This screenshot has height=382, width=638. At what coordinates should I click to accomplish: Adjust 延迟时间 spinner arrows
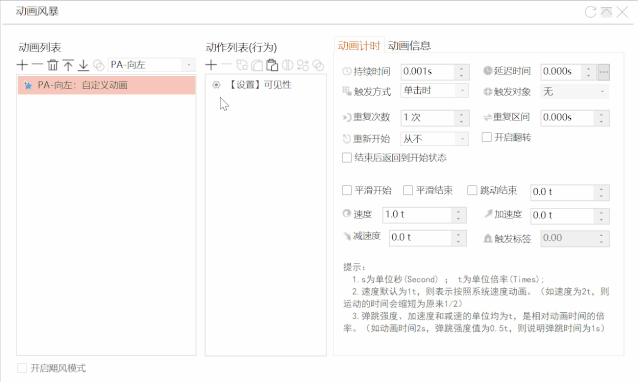589,72
